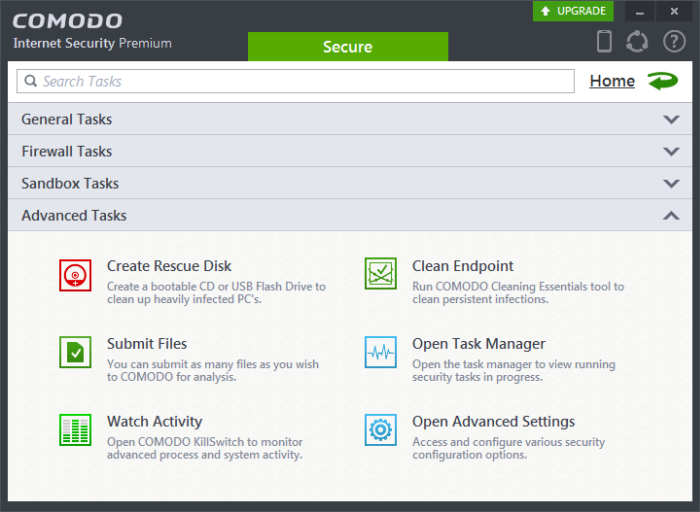Click COMODO logo text

(67, 21)
